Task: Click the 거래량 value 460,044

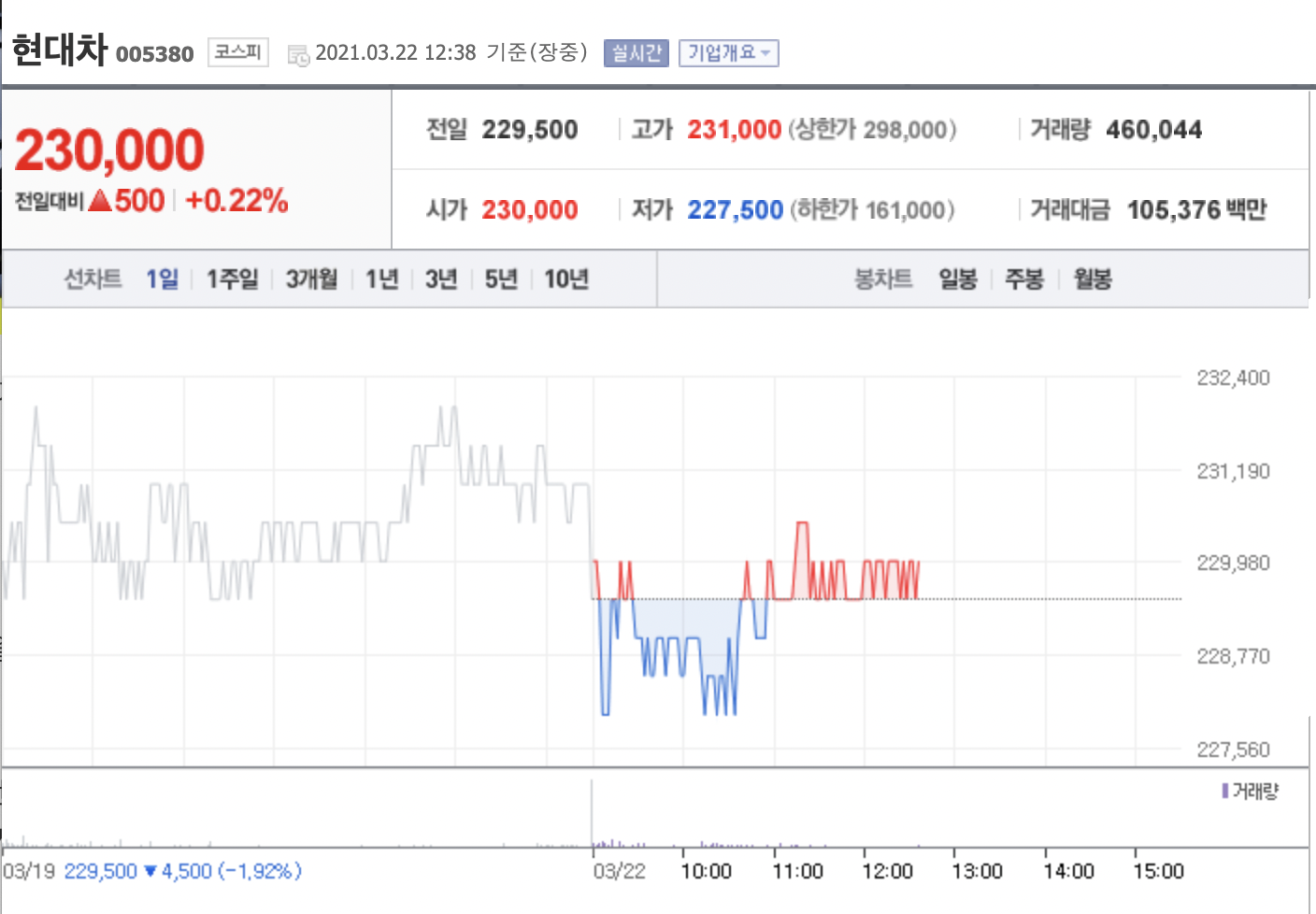Action: tap(1154, 130)
